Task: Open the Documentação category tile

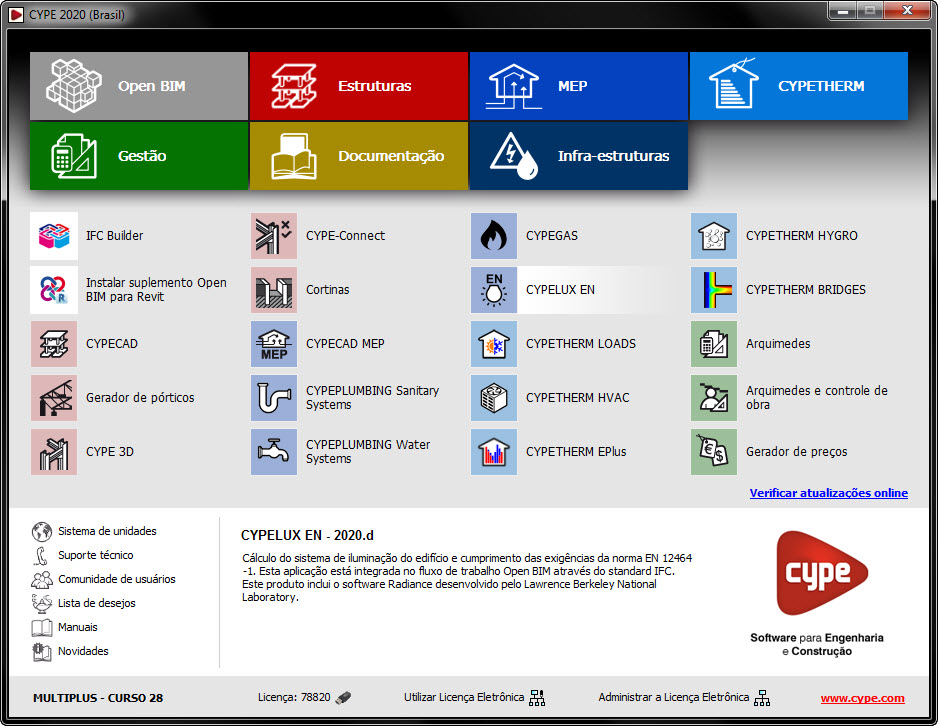Action: click(359, 156)
